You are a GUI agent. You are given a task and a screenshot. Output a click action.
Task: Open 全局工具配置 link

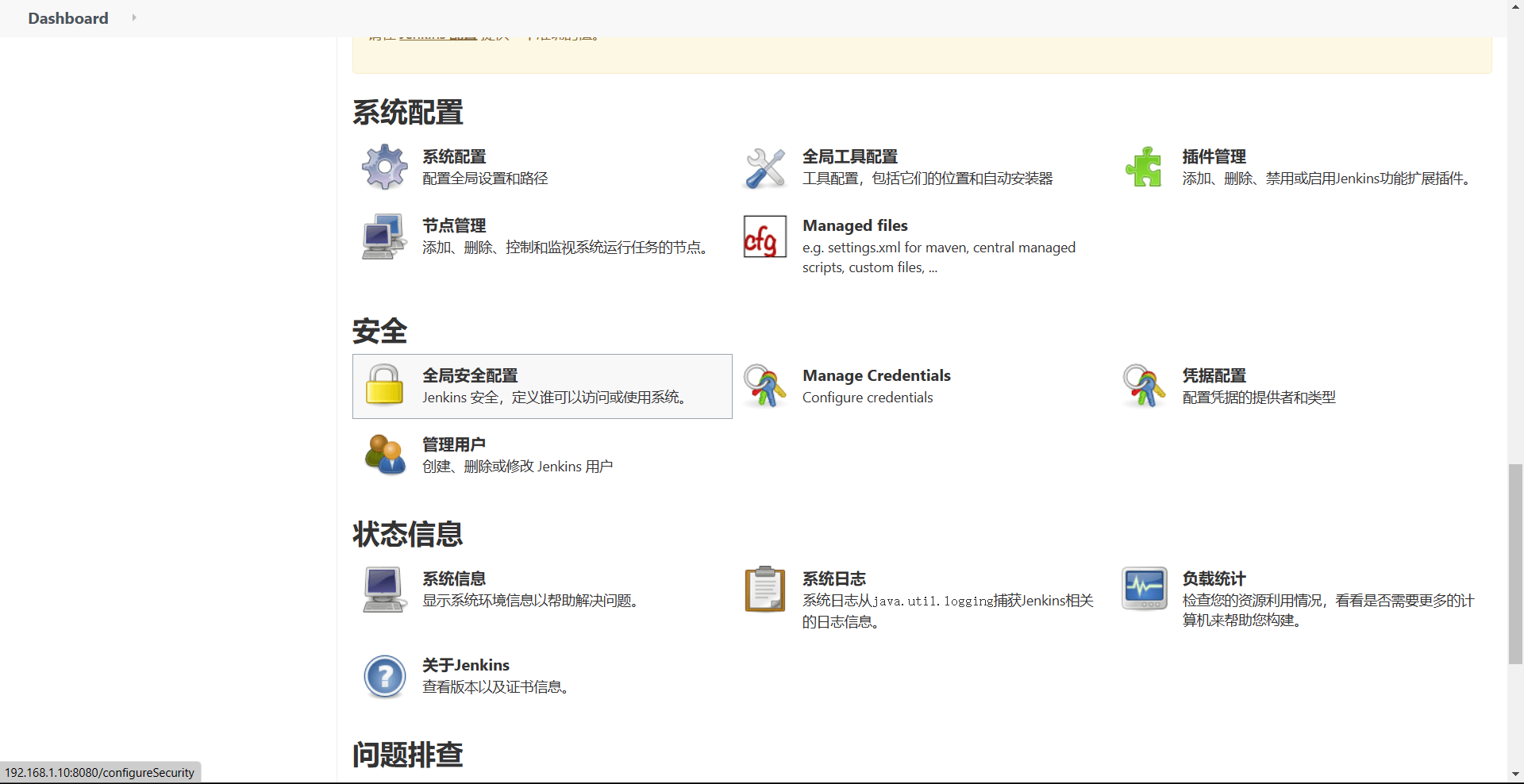tap(850, 156)
